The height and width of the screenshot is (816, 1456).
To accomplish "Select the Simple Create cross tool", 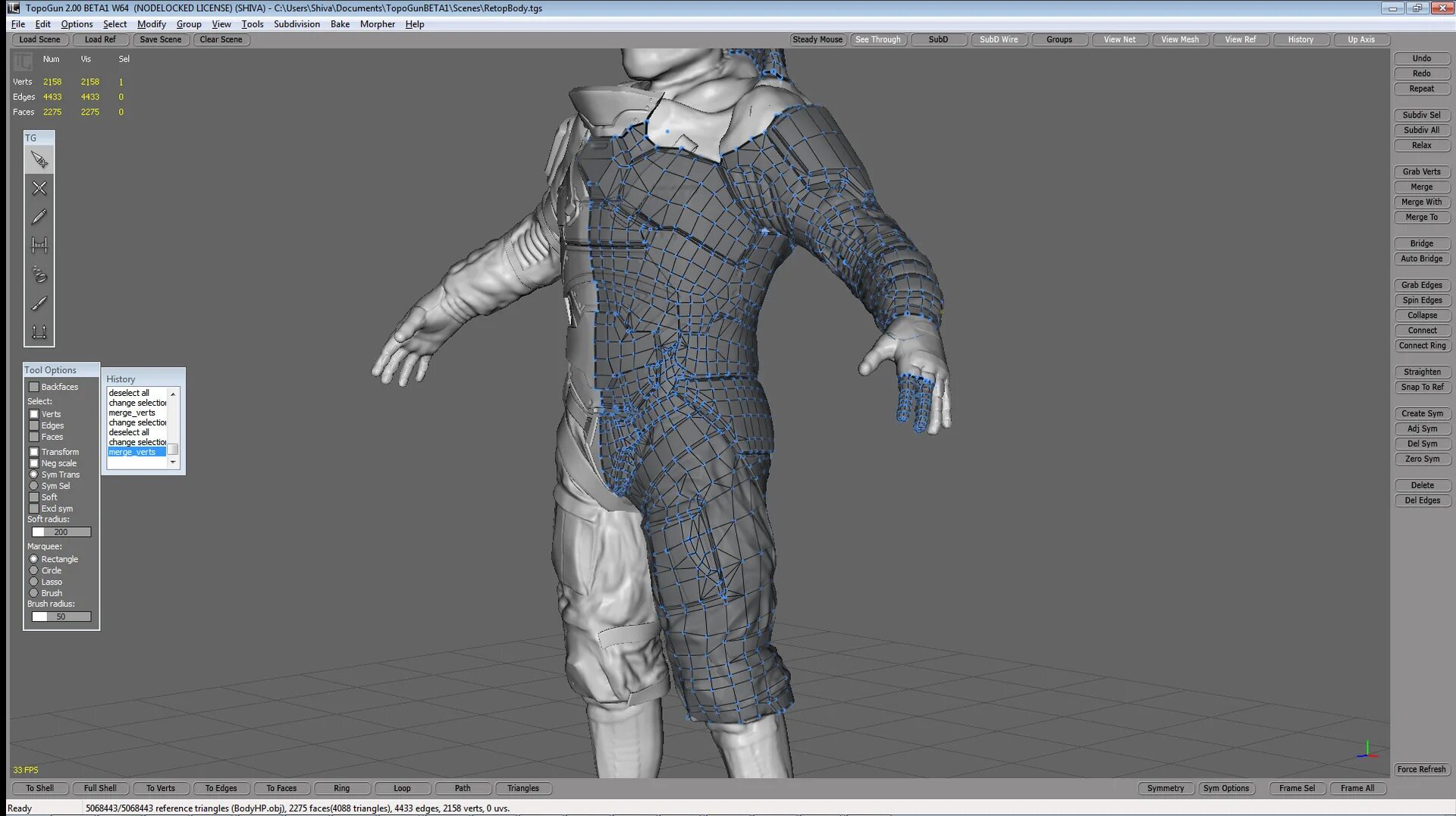I will [x=39, y=188].
